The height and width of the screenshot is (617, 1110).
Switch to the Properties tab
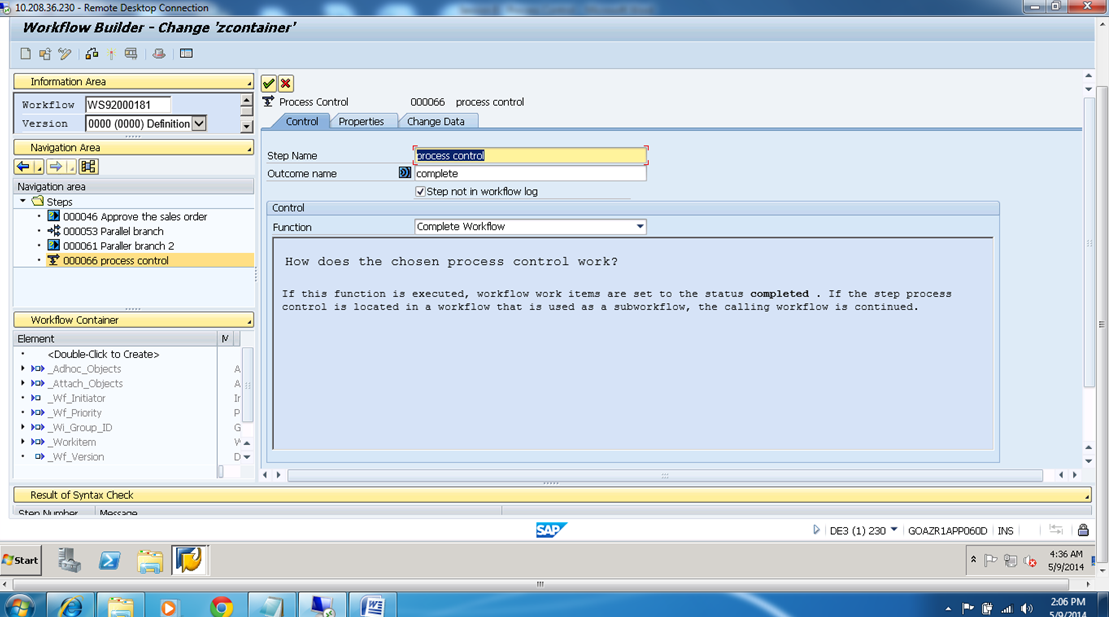(363, 120)
